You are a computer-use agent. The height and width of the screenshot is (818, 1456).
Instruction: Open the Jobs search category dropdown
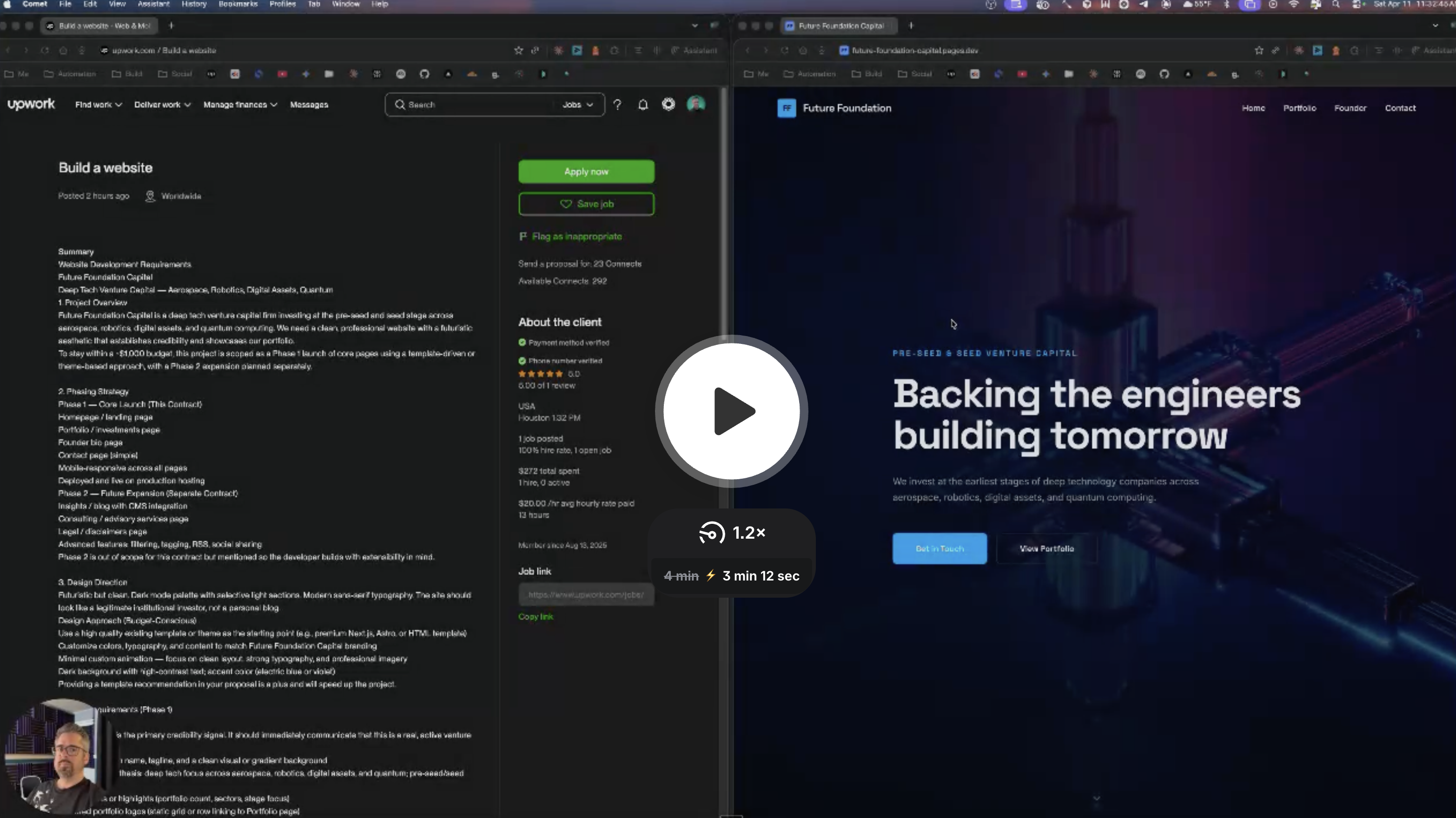tap(577, 105)
